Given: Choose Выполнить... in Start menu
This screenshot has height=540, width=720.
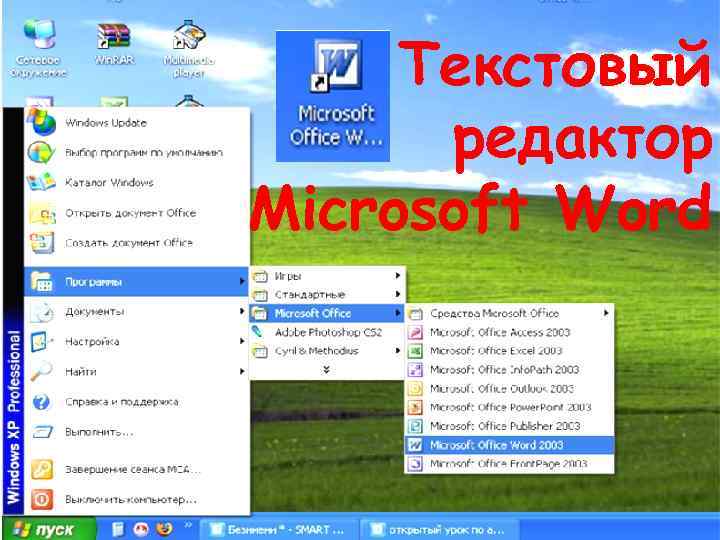Looking at the screenshot, I should point(137,432).
